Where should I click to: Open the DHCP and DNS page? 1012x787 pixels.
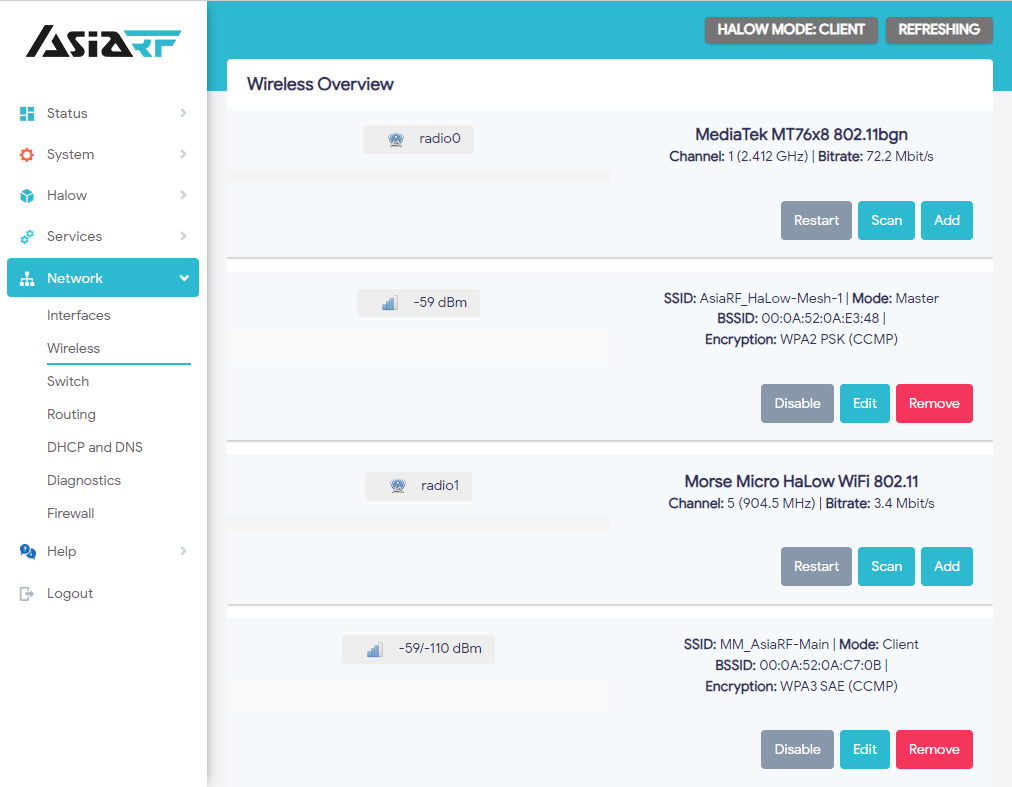pyautogui.click(x=94, y=447)
